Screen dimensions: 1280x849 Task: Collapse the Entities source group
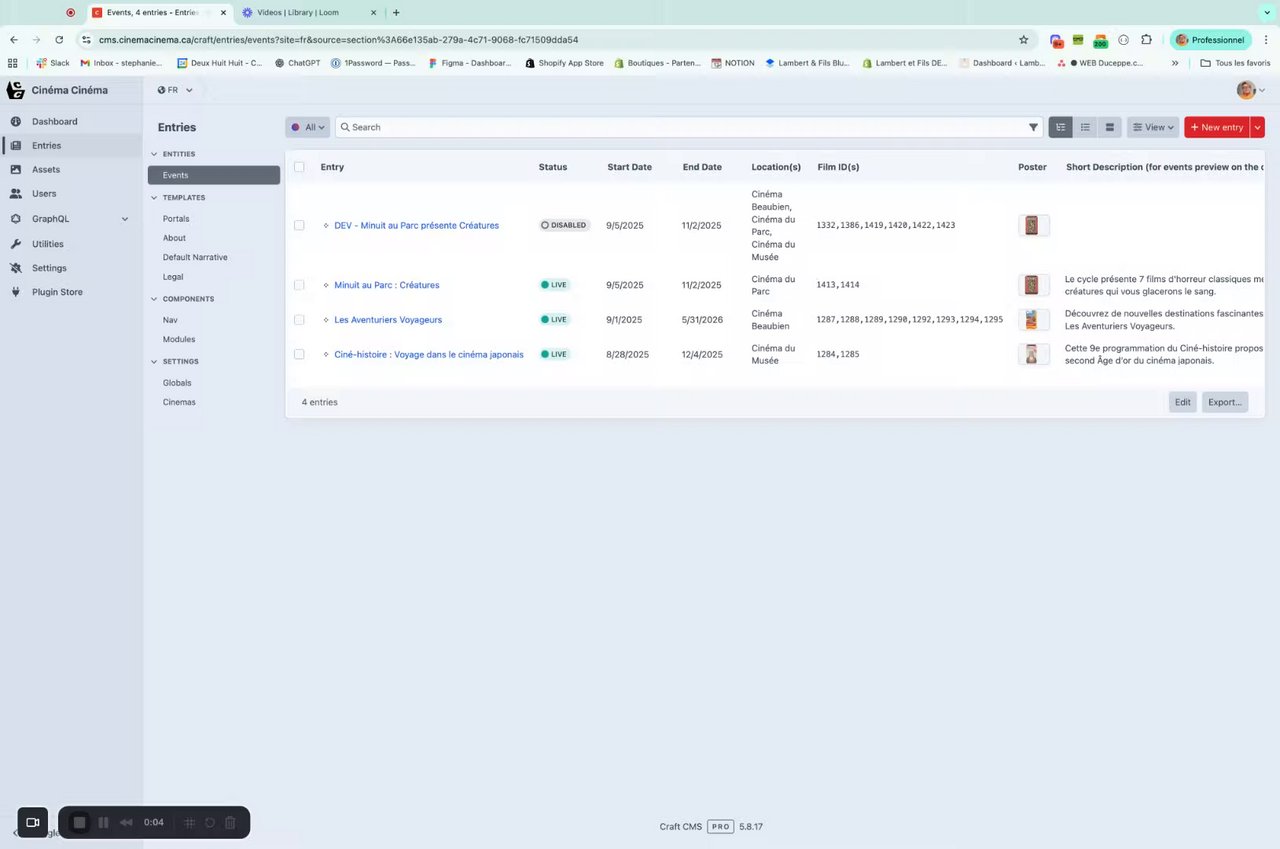click(154, 154)
